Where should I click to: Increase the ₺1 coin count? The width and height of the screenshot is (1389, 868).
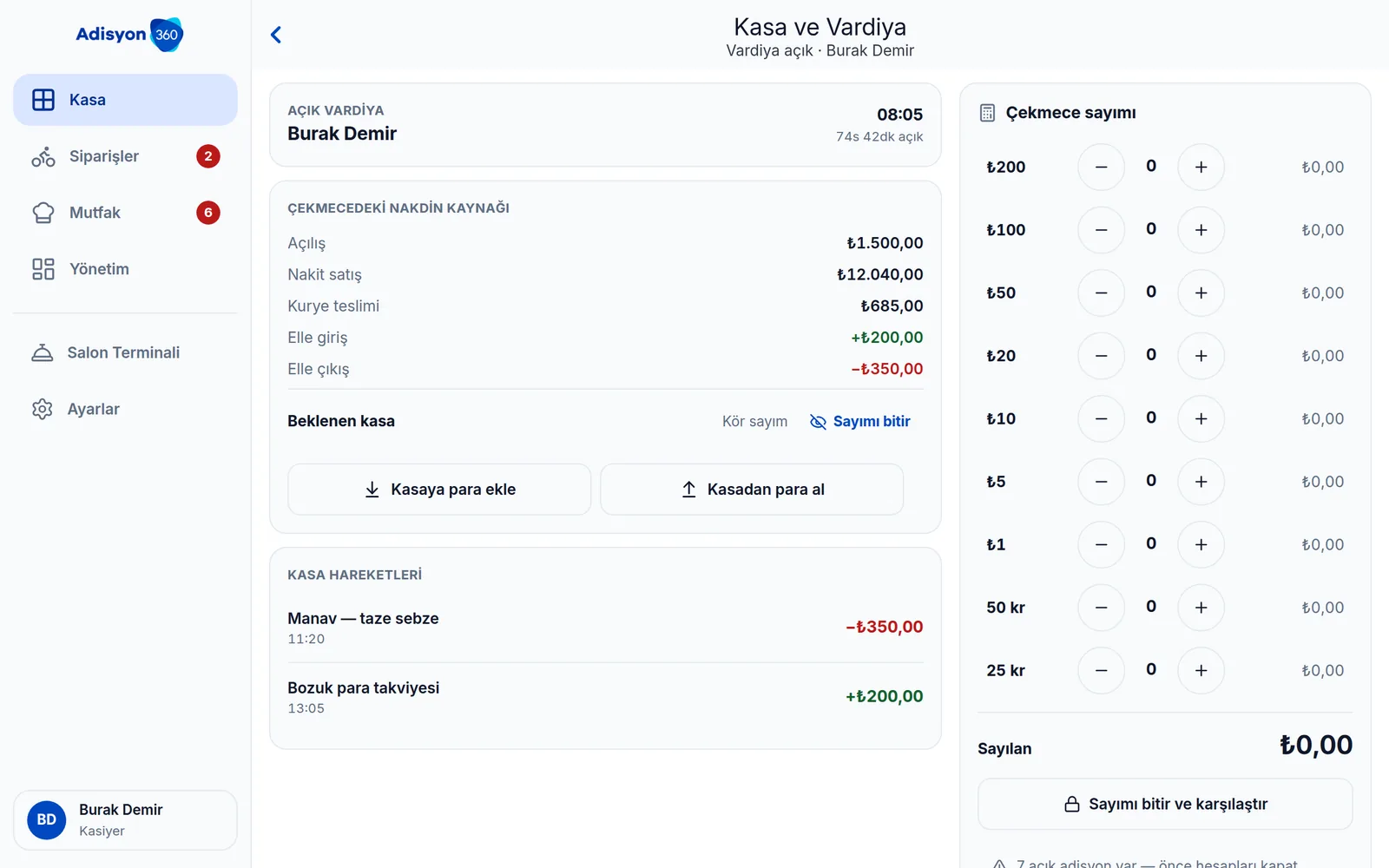pyautogui.click(x=1201, y=544)
